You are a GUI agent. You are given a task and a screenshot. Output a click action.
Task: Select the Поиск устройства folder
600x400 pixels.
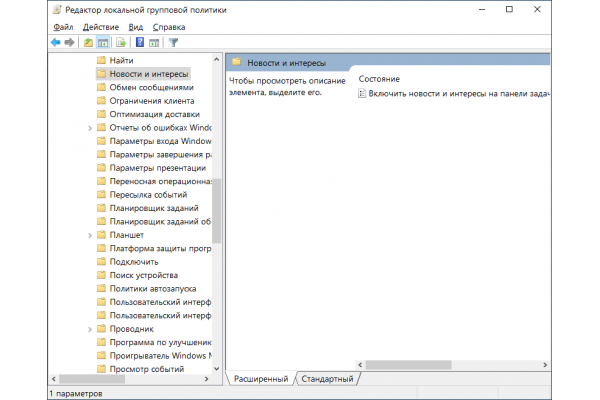[x=137, y=275]
